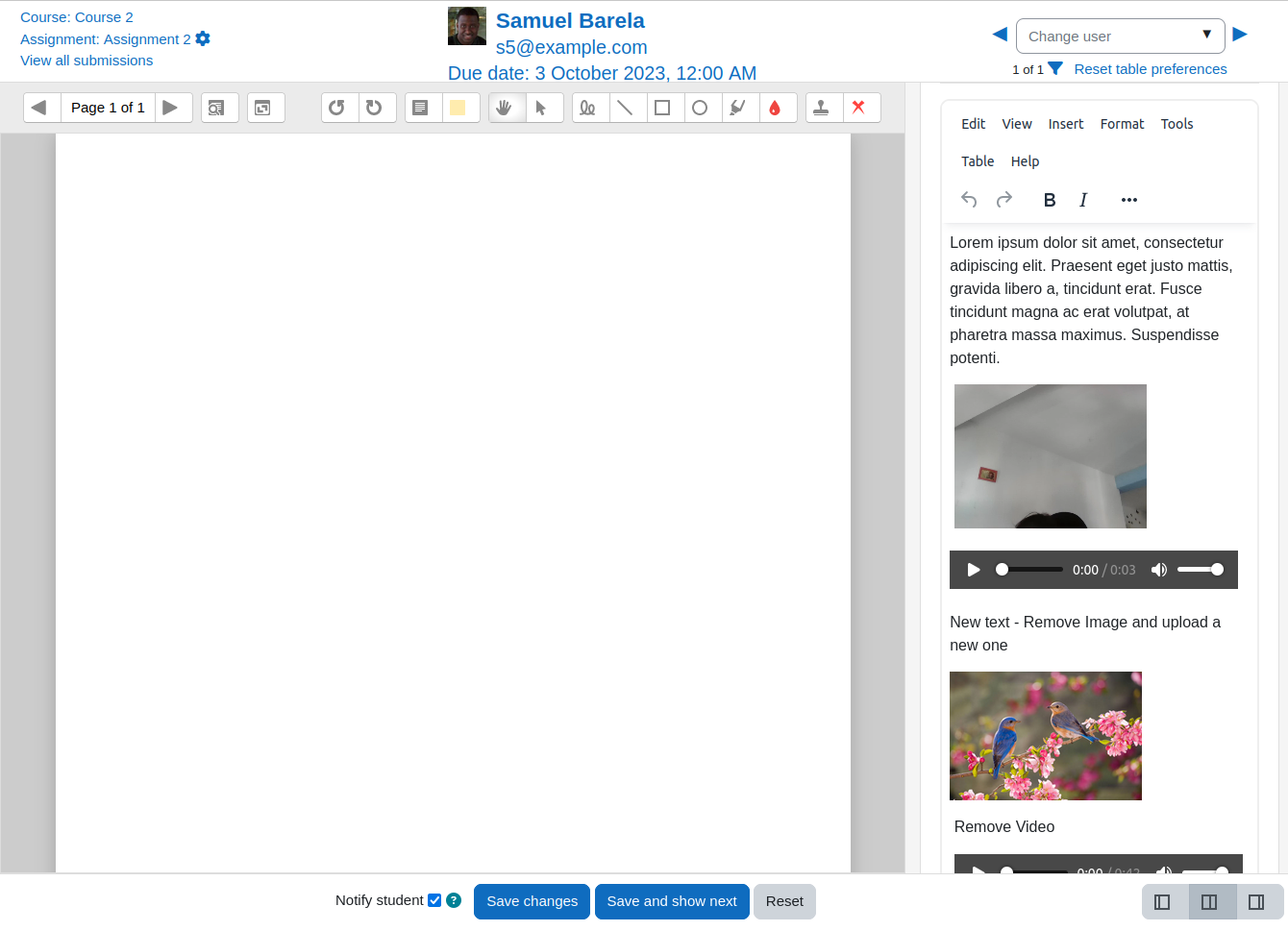Image resolution: width=1288 pixels, height=931 pixels.
Task: Open the Help menu in editor
Action: click(1025, 161)
